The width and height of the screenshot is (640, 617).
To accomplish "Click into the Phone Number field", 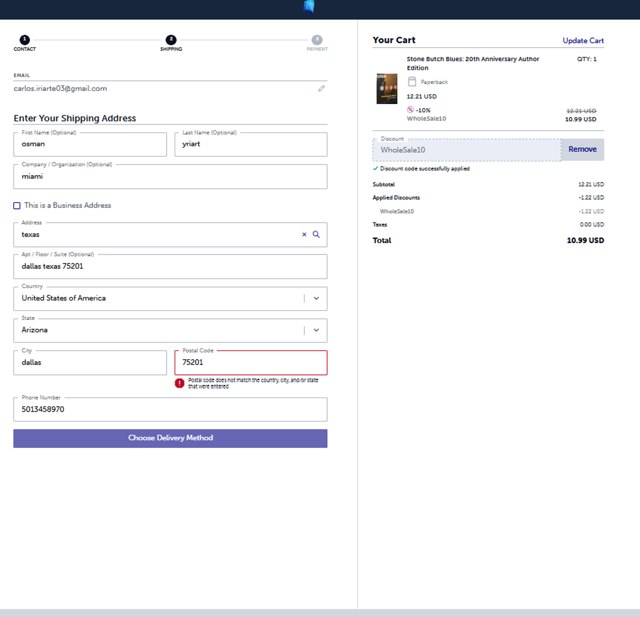I will (x=170, y=409).
